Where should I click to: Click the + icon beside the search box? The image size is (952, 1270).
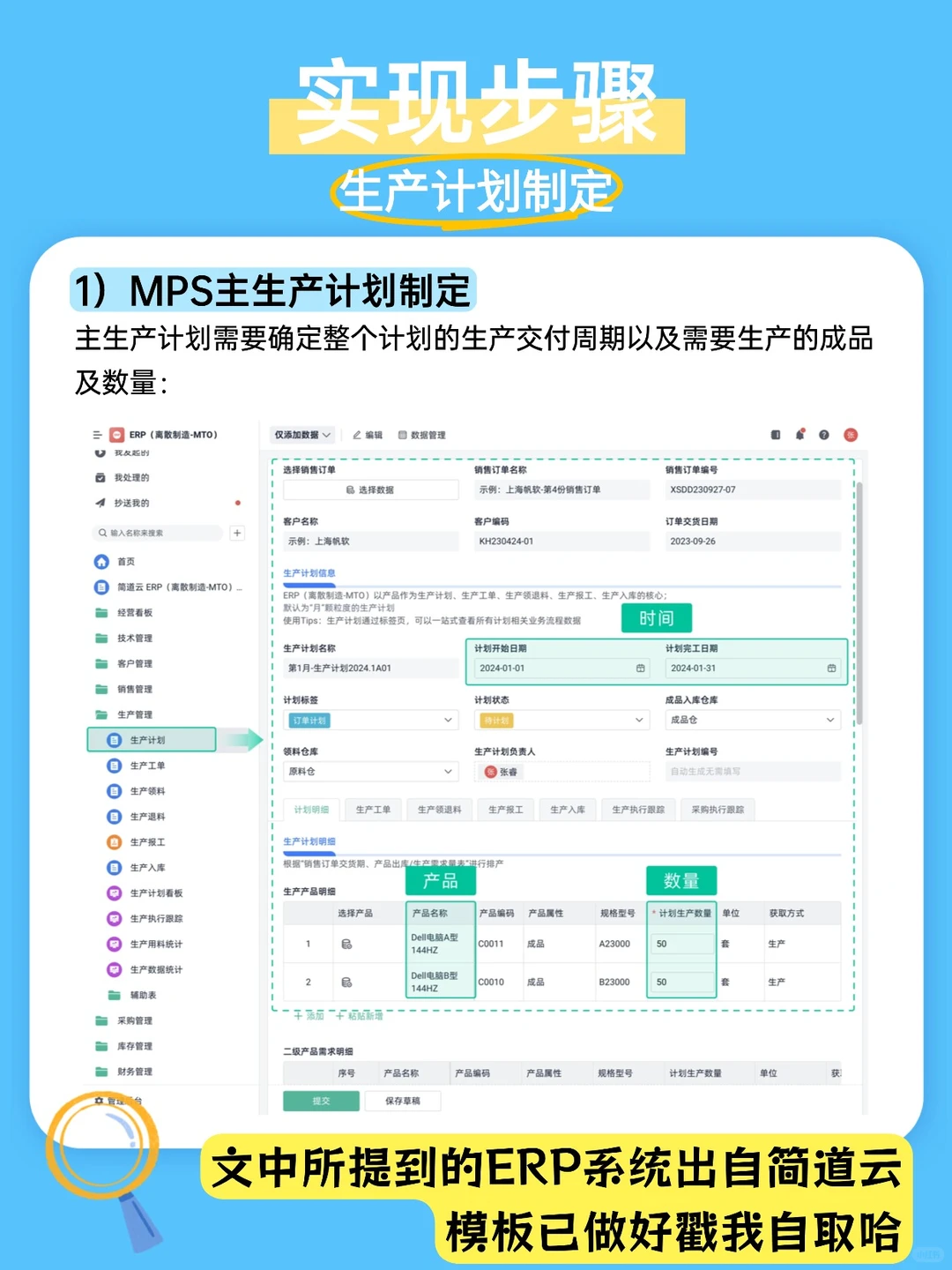click(236, 532)
